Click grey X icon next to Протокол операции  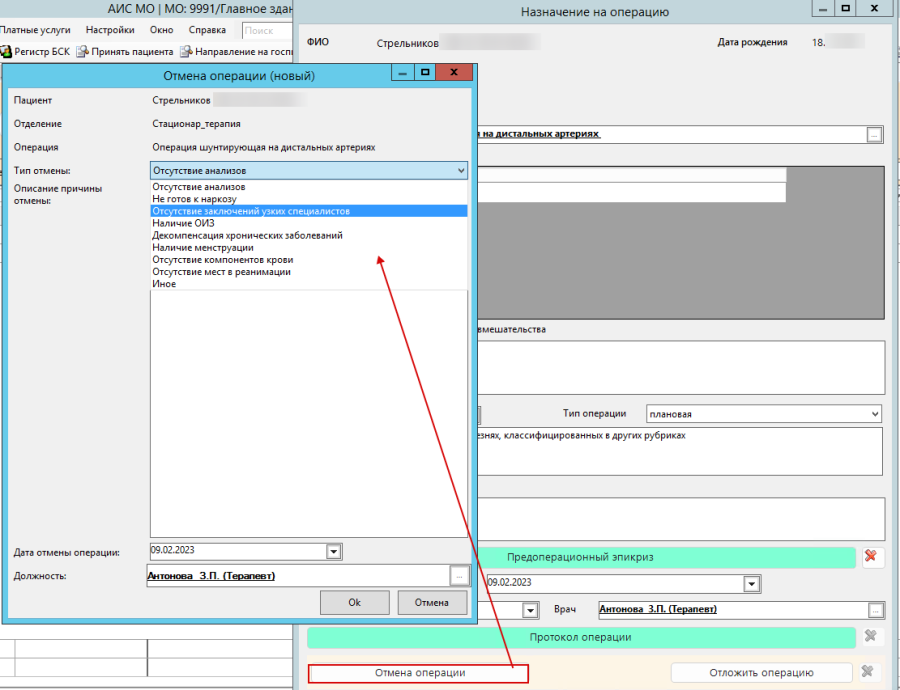point(871,636)
